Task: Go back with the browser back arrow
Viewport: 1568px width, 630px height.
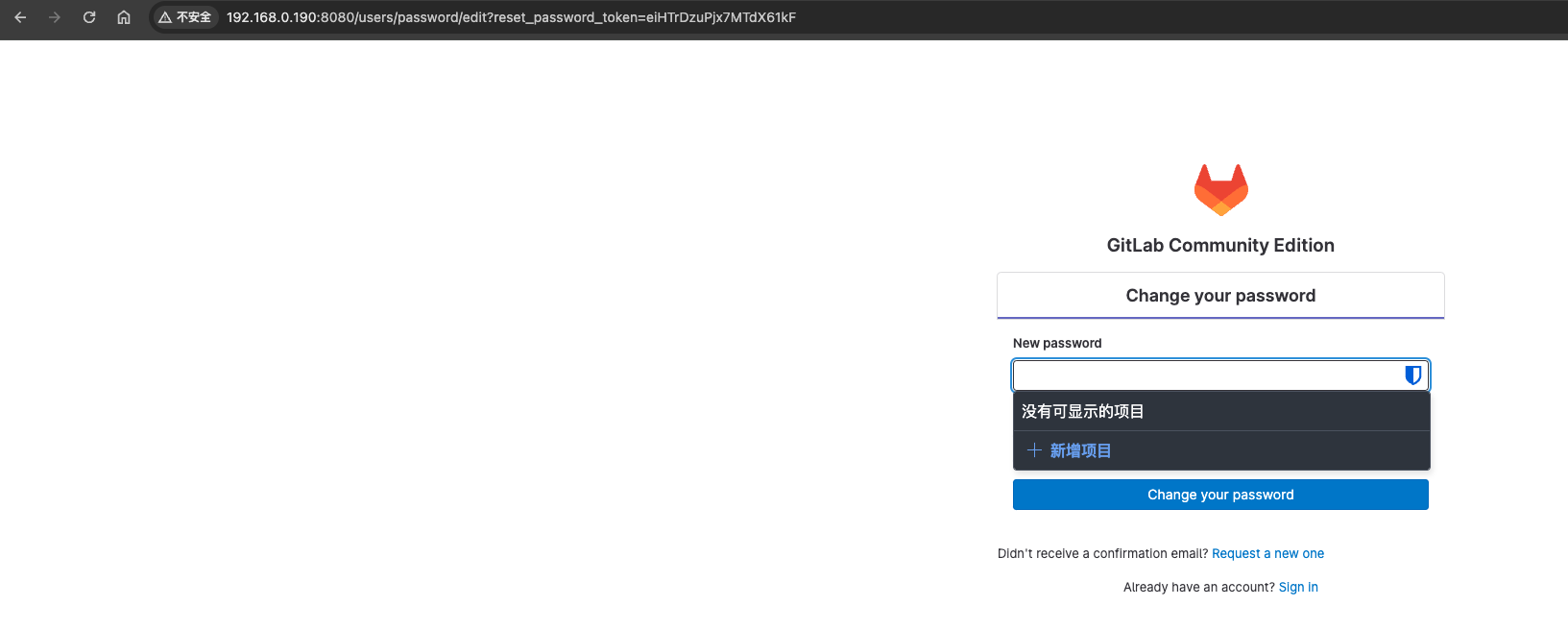Action: click(x=20, y=17)
